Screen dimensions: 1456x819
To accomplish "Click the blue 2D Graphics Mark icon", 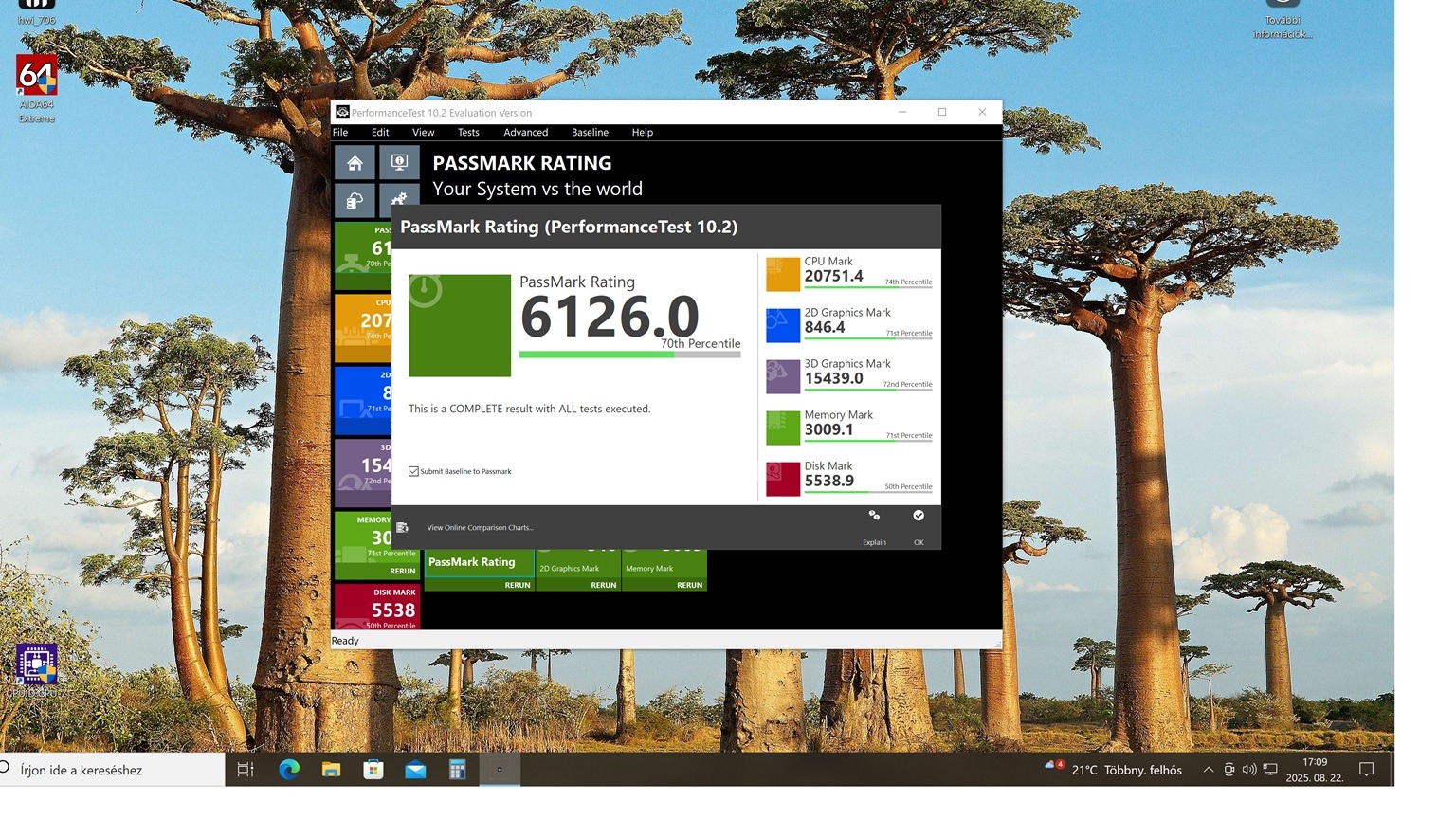I will click(x=783, y=325).
